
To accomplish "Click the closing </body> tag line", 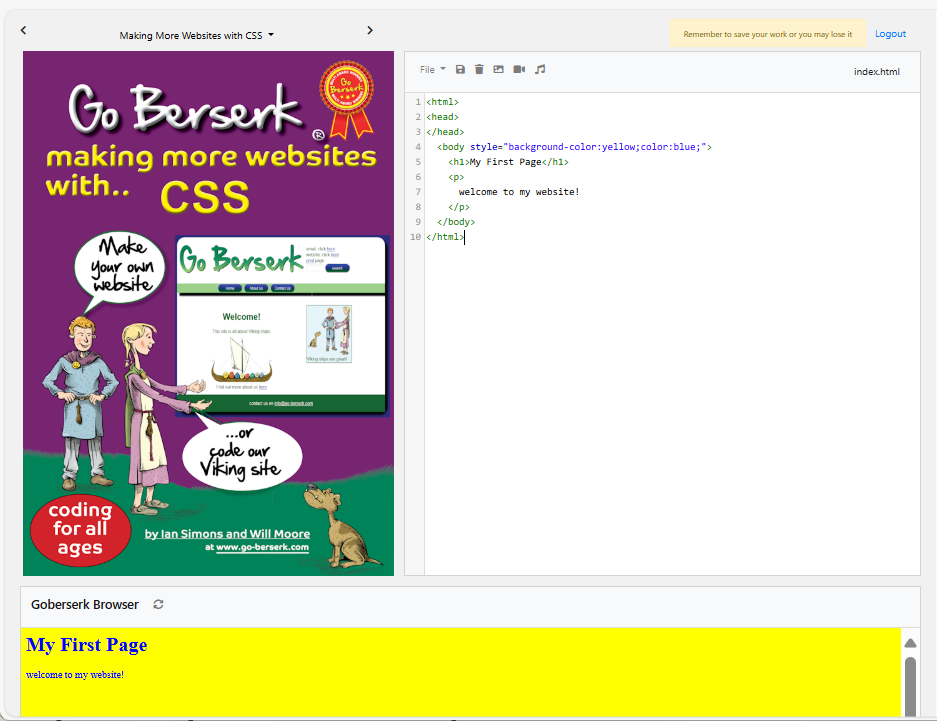I will (456, 222).
